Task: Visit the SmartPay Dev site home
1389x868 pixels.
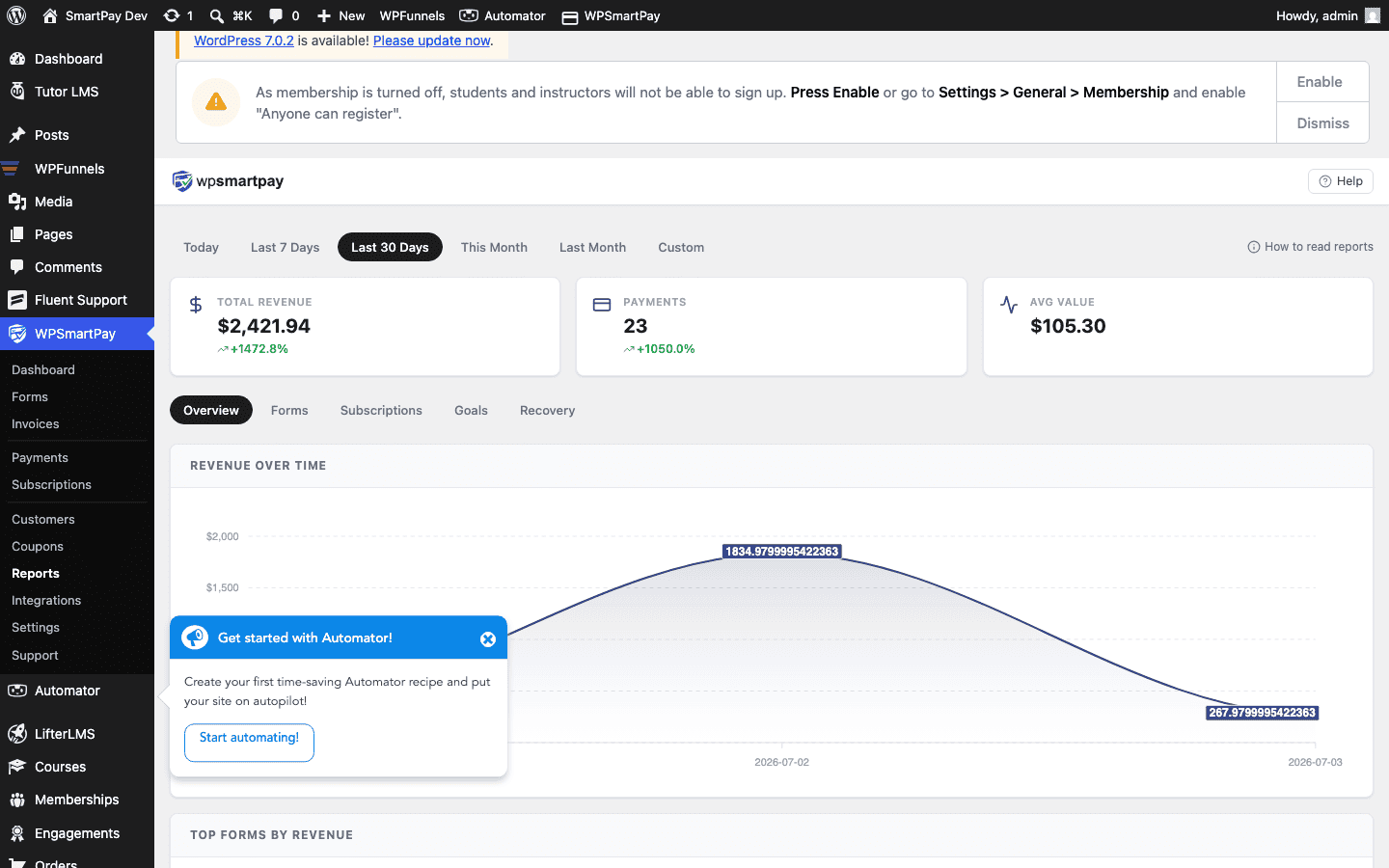Action: (x=95, y=15)
